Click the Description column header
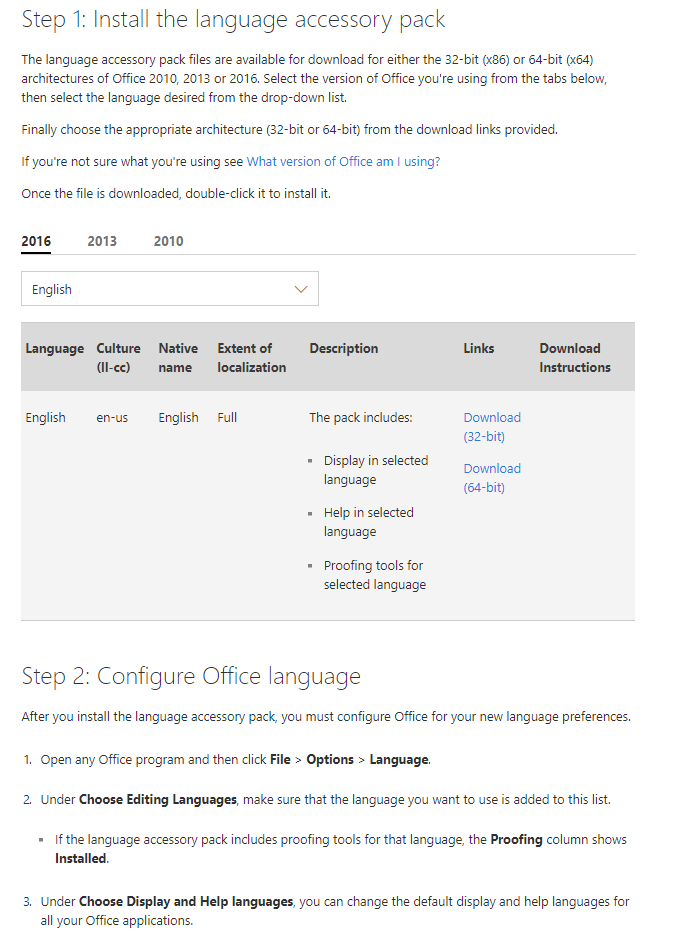The image size is (678, 941). pos(343,348)
